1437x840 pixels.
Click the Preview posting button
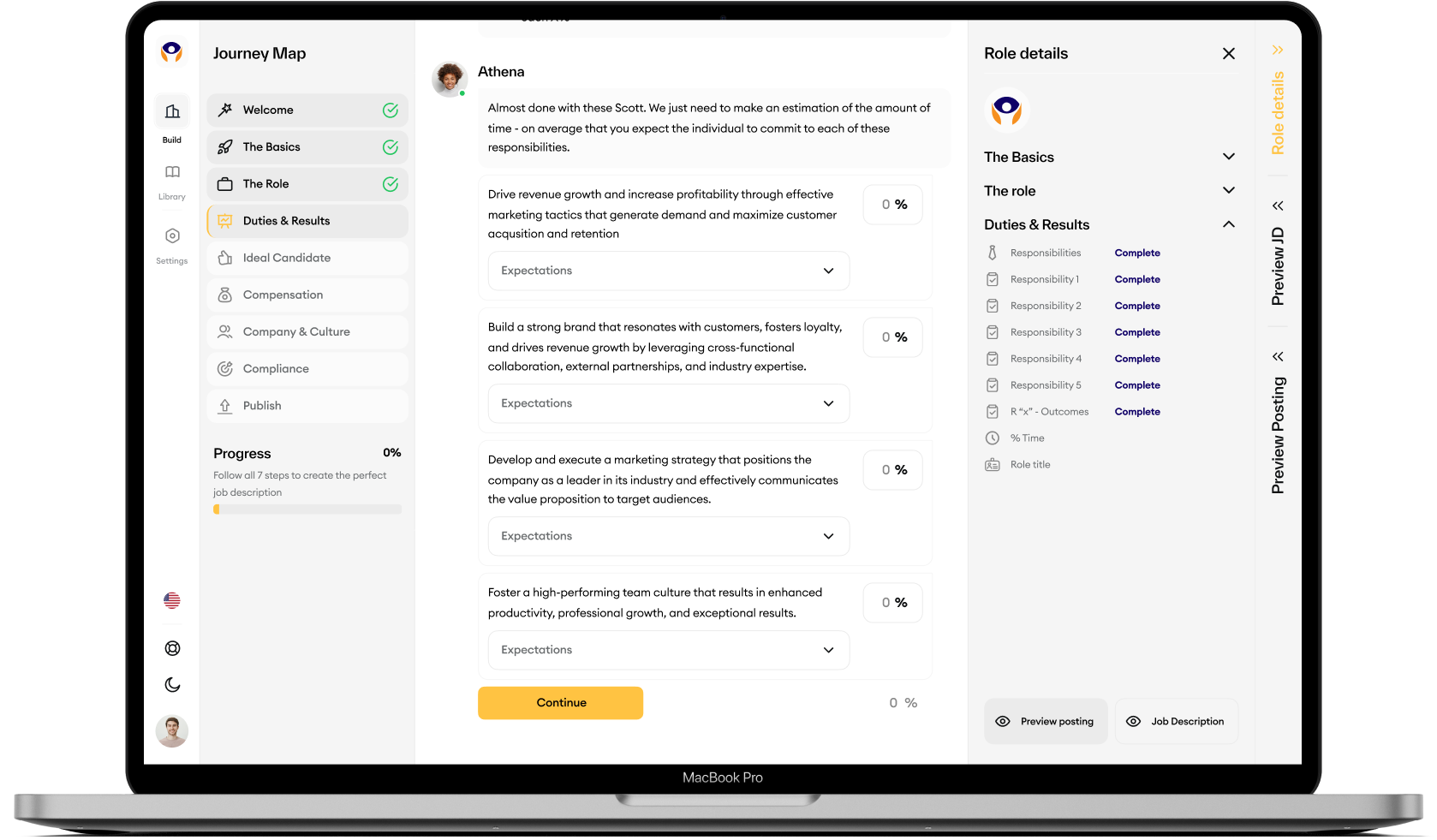click(x=1046, y=721)
